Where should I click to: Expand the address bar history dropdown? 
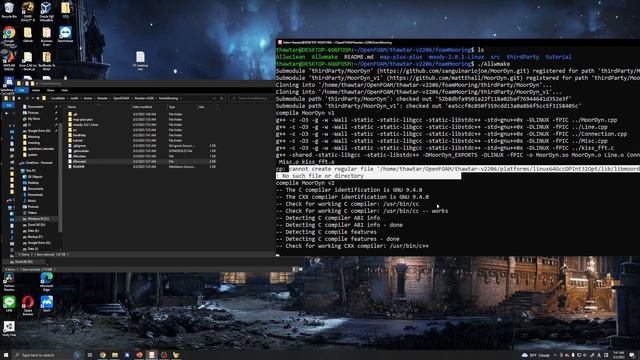click(x=214, y=98)
